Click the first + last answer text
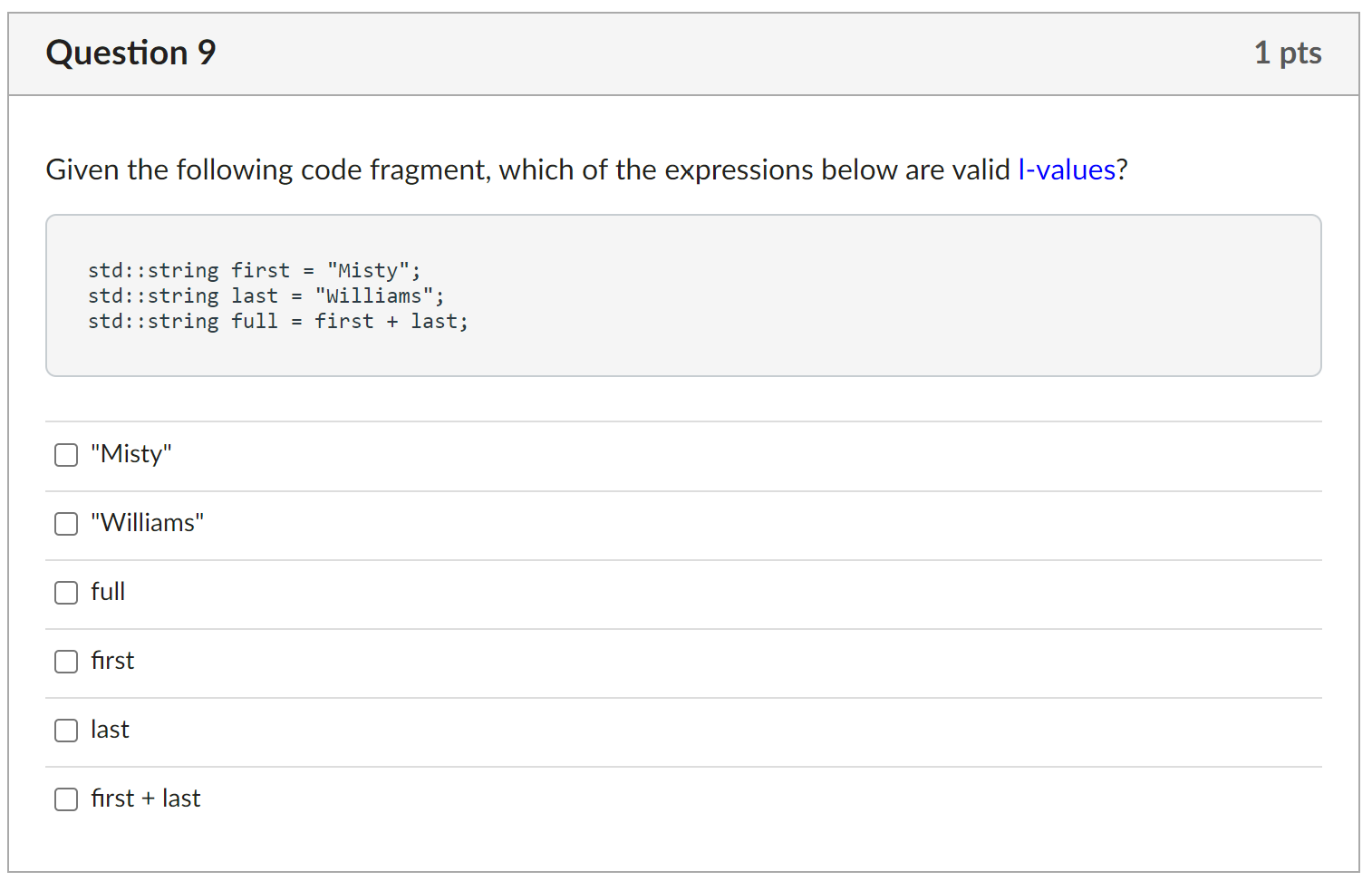Image resolution: width=1372 pixels, height=881 pixels. pyautogui.click(x=145, y=799)
